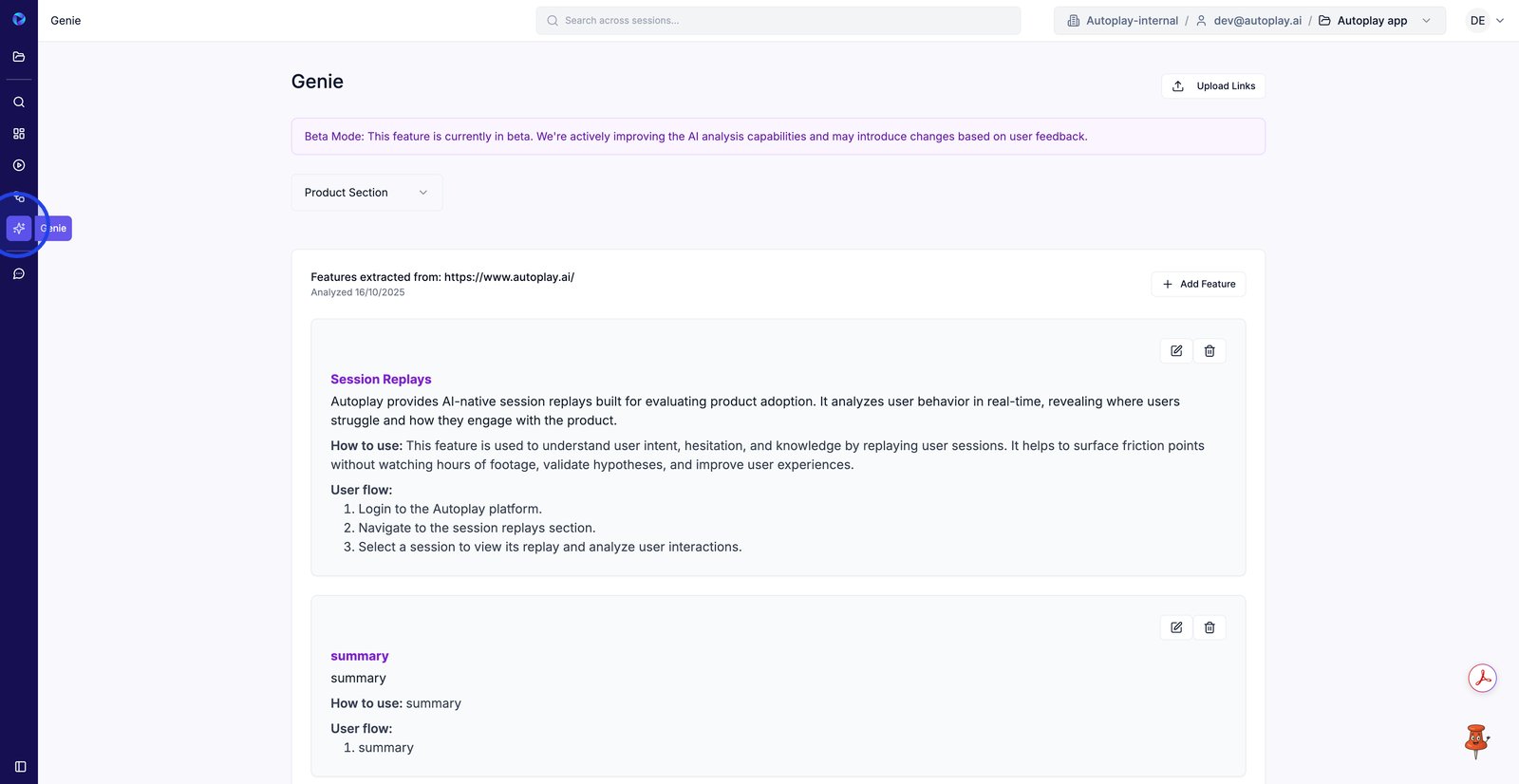Open the folder icon in sidebar
The height and width of the screenshot is (784, 1519).
click(x=19, y=57)
